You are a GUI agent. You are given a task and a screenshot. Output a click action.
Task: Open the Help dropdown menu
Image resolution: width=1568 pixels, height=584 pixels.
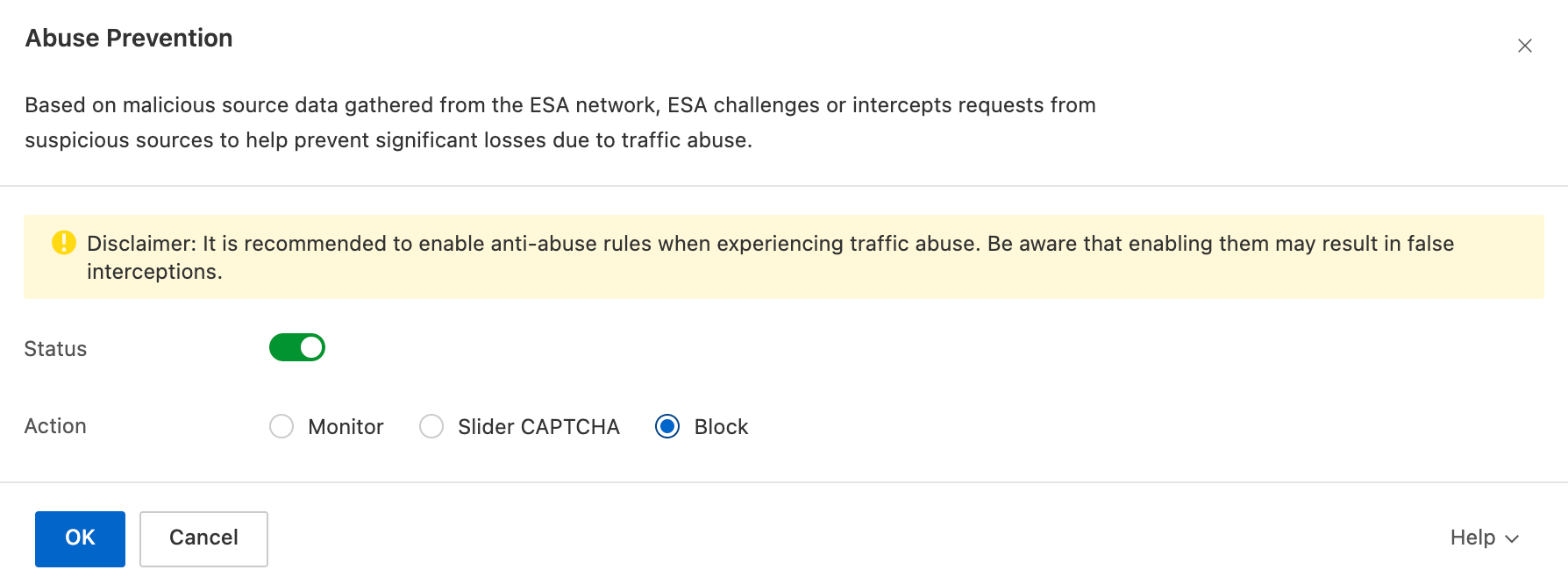[1473, 538]
